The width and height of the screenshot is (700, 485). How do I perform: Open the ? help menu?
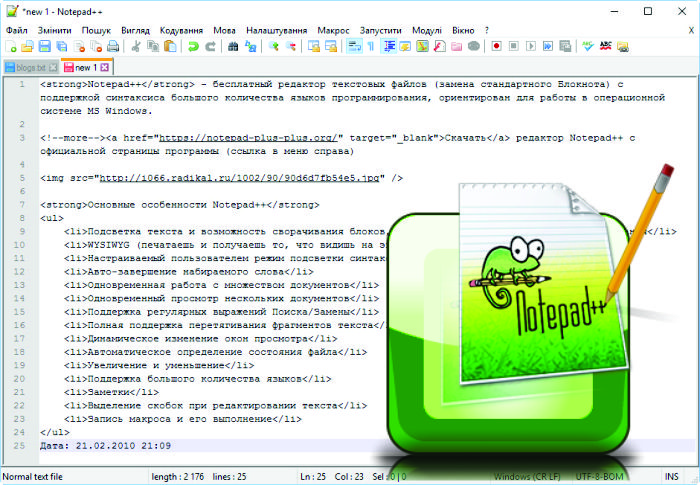coord(487,30)
